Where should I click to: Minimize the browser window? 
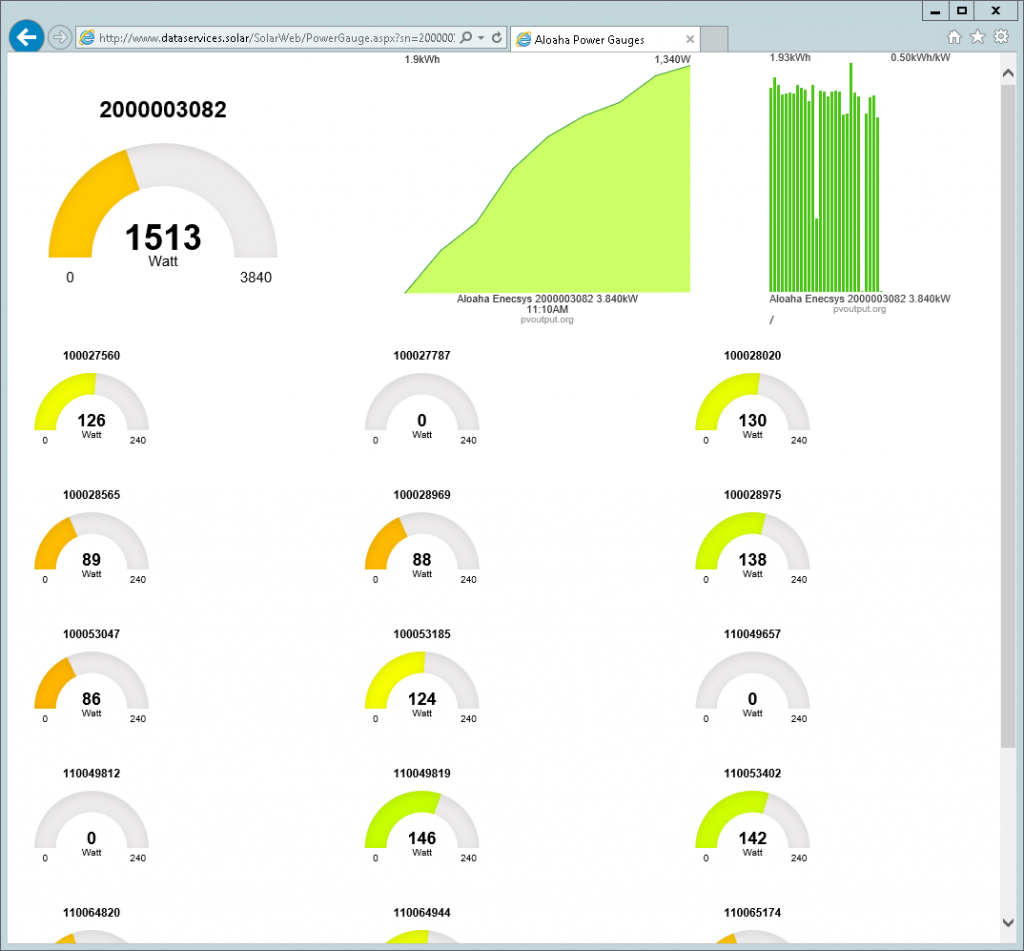tap(935, 10)
